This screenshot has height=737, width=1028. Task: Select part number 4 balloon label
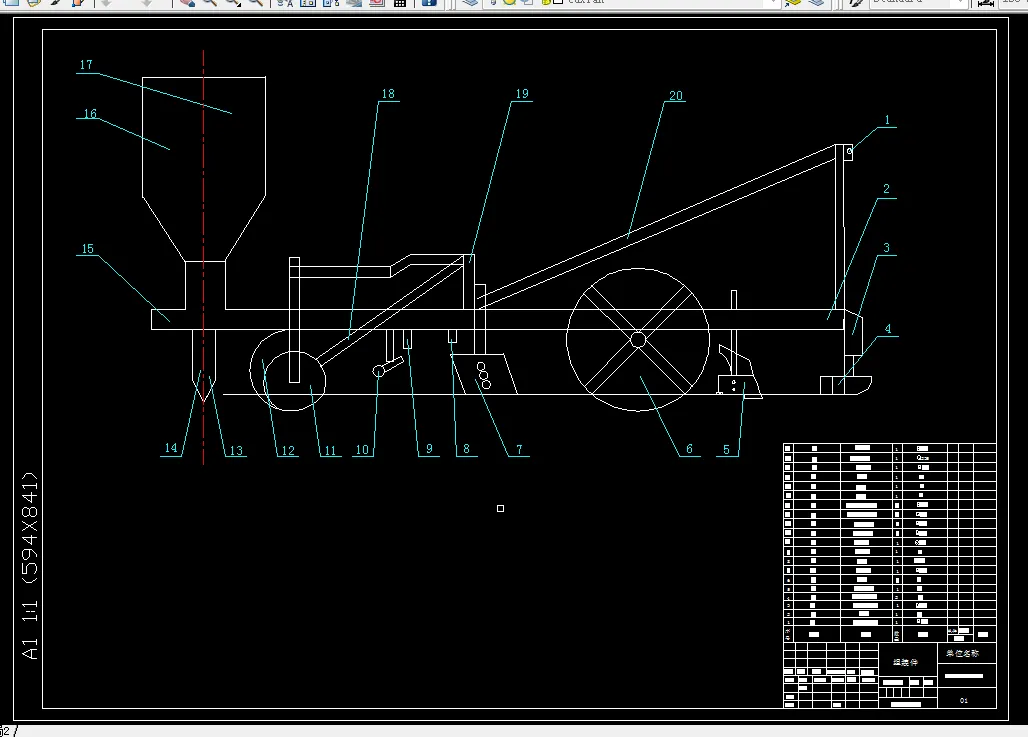[888, 329]
